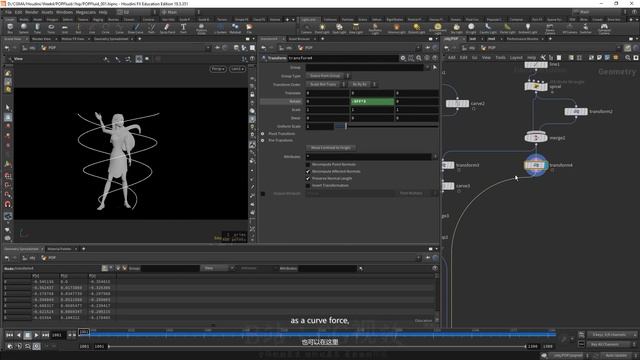Select the Circle shelf tool
The width and height of the screenshot is (640, 360).
coord(105,29)
